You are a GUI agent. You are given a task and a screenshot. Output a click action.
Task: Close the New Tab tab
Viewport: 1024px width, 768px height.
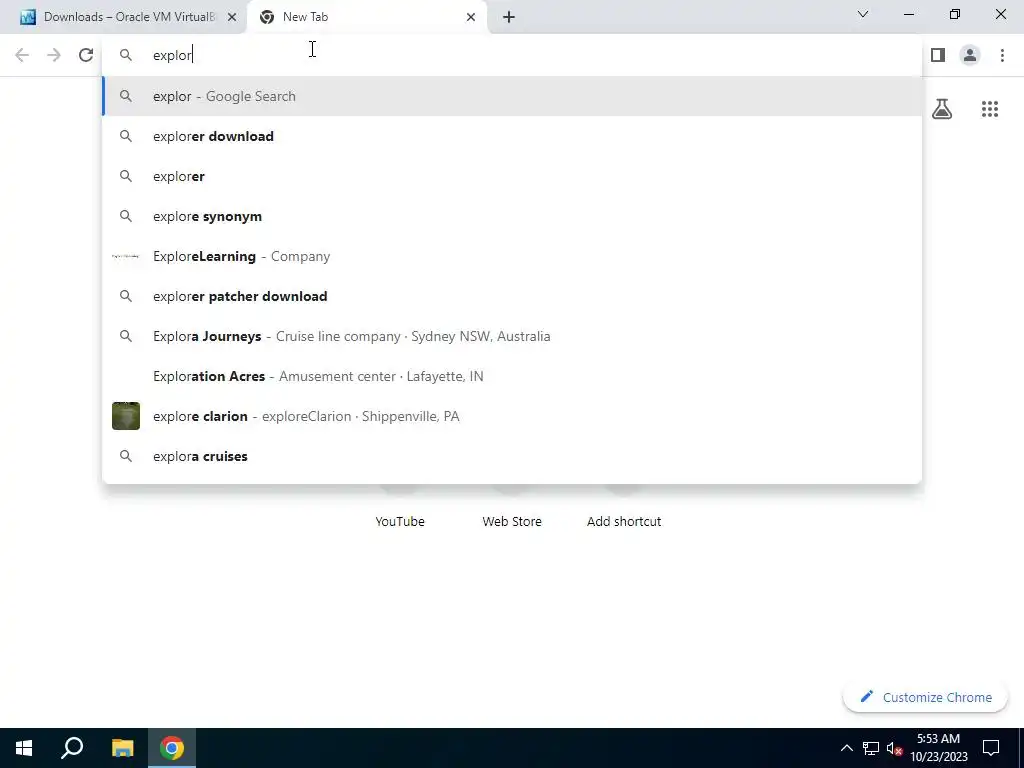[x=471, y=17]
